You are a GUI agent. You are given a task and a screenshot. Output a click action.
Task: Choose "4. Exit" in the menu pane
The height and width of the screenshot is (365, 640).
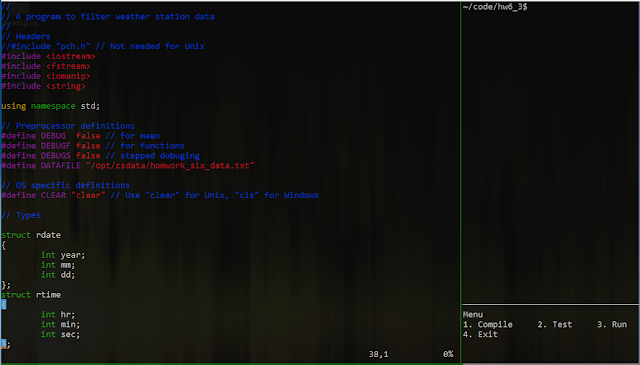pos(480,334)
